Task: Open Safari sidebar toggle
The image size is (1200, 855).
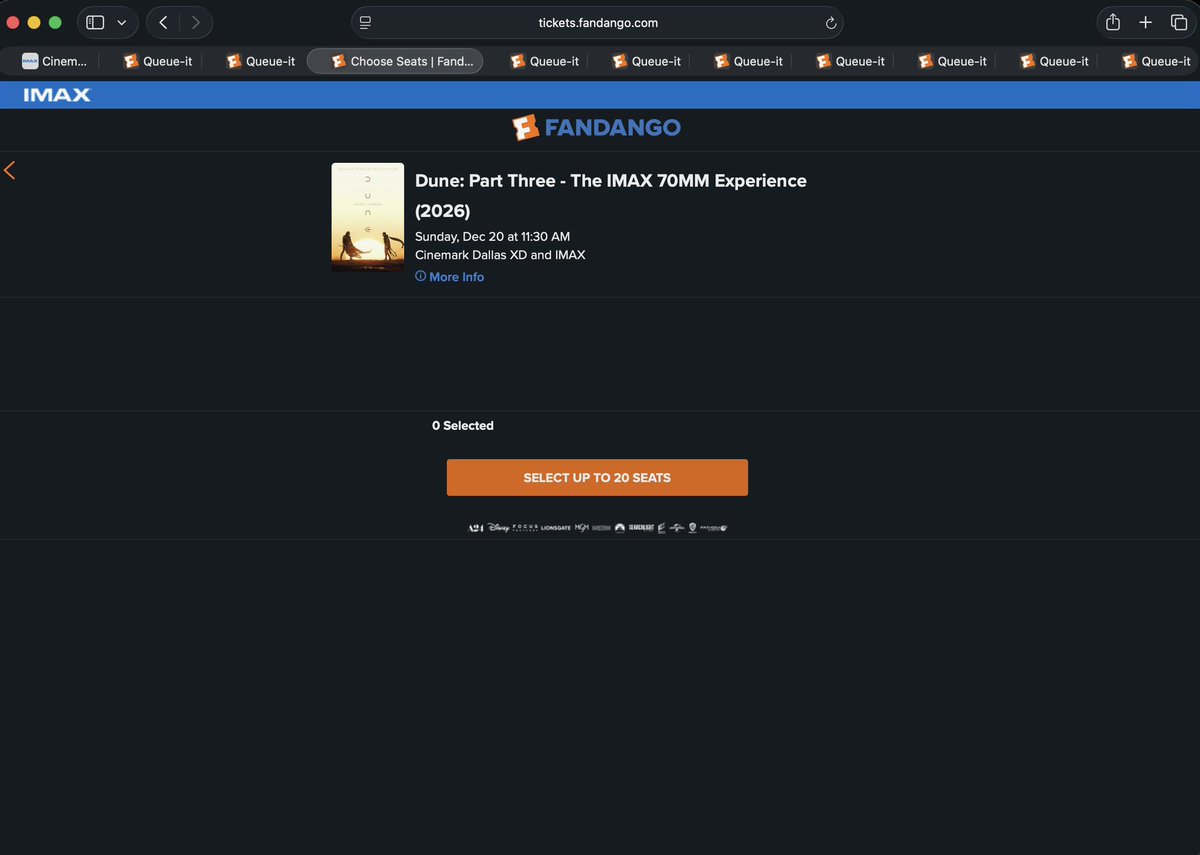Action: pyautogui.click(x=95, y=22)
